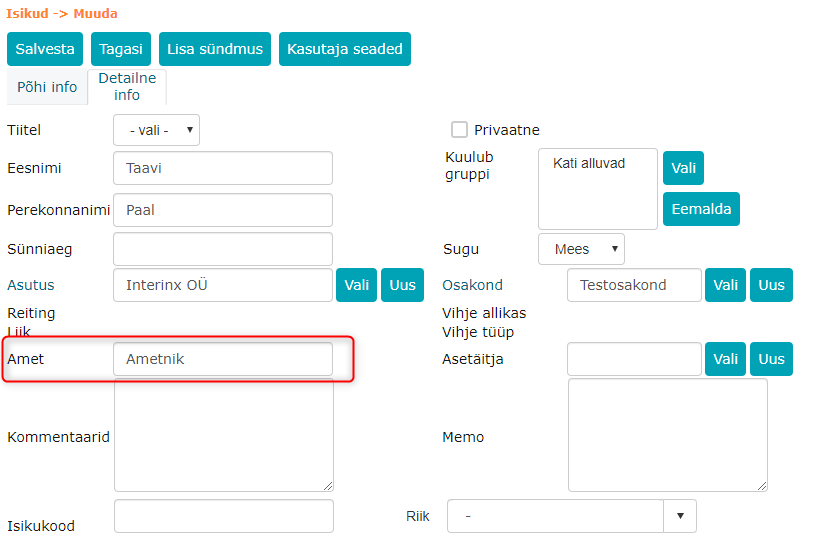Click the Salvesta button
This screenshot has width=825, height=553.
(x=45, y=49)
